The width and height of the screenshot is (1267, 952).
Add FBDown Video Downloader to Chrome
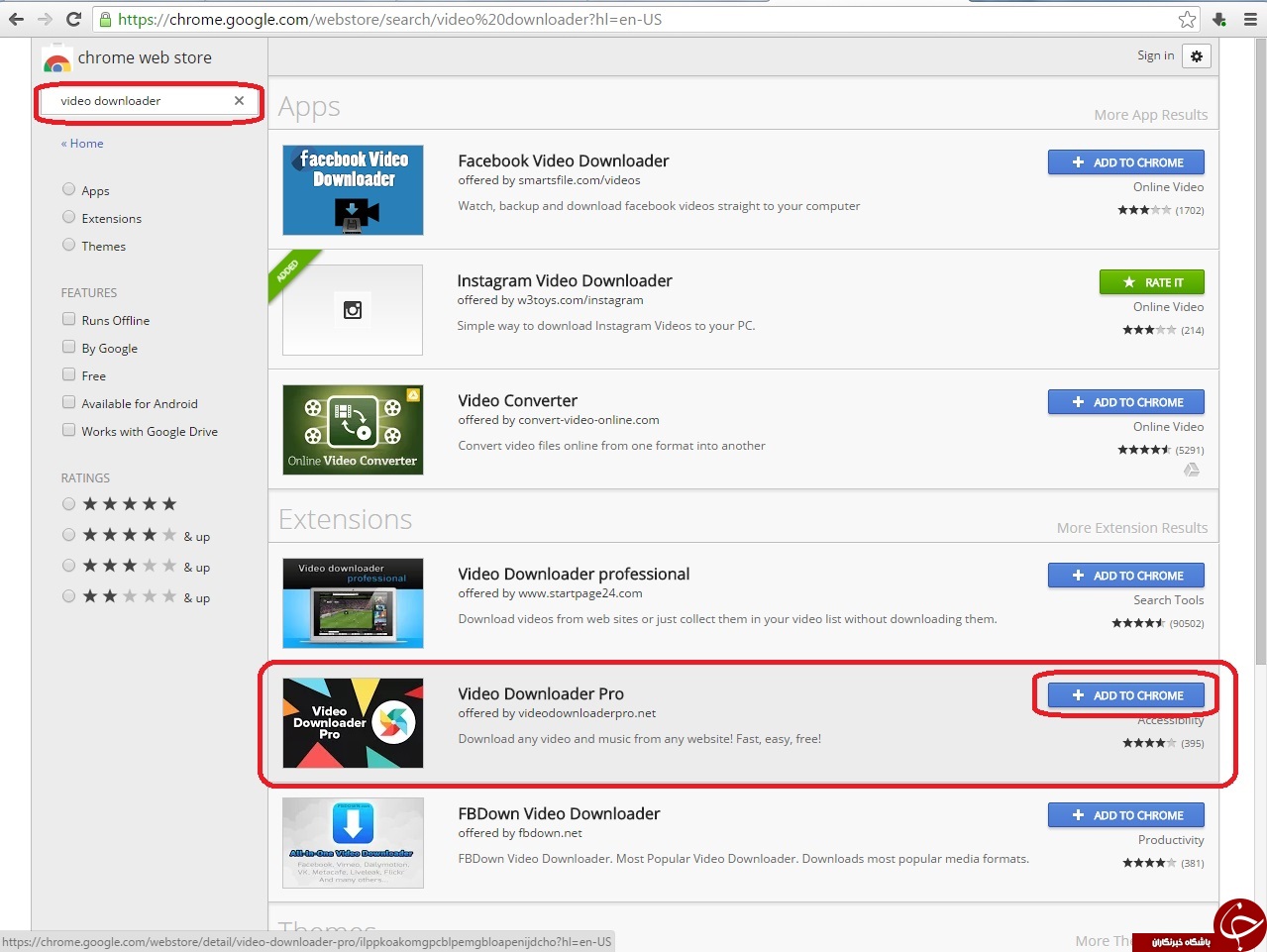[1126, 815]
